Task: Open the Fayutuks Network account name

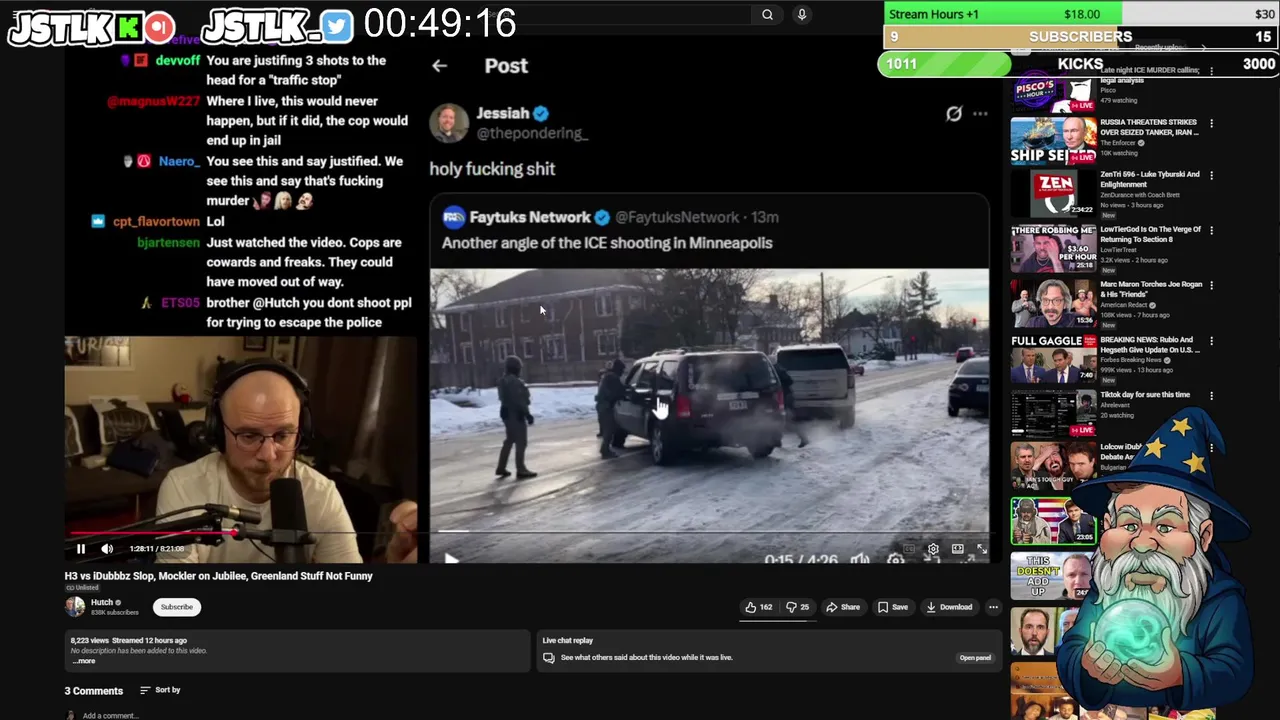Action: coord(530,217)
